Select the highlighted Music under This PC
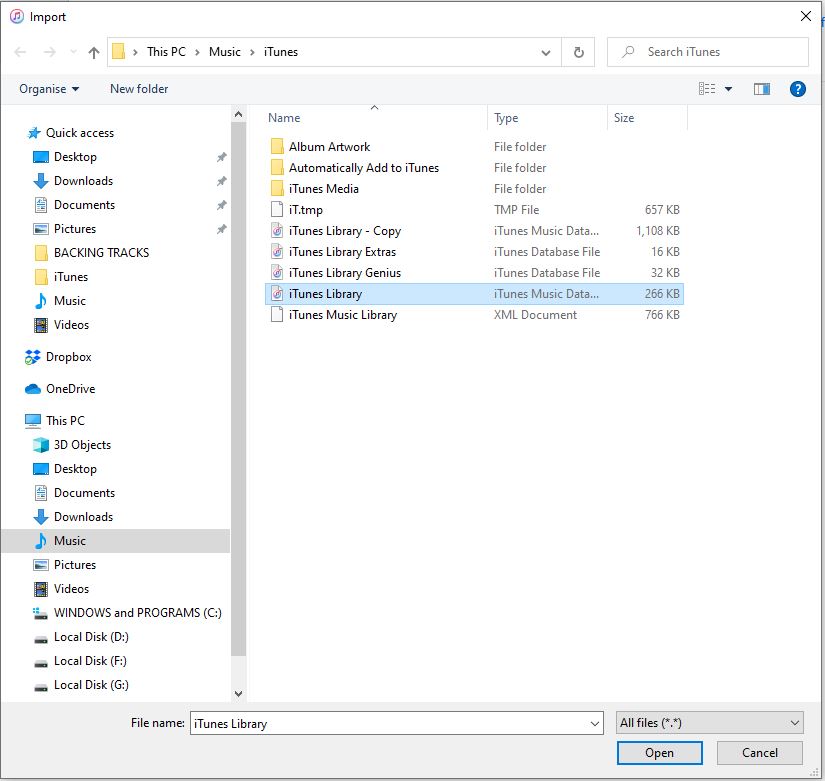This screenshot has height=781, width=825. coord(115,541)
